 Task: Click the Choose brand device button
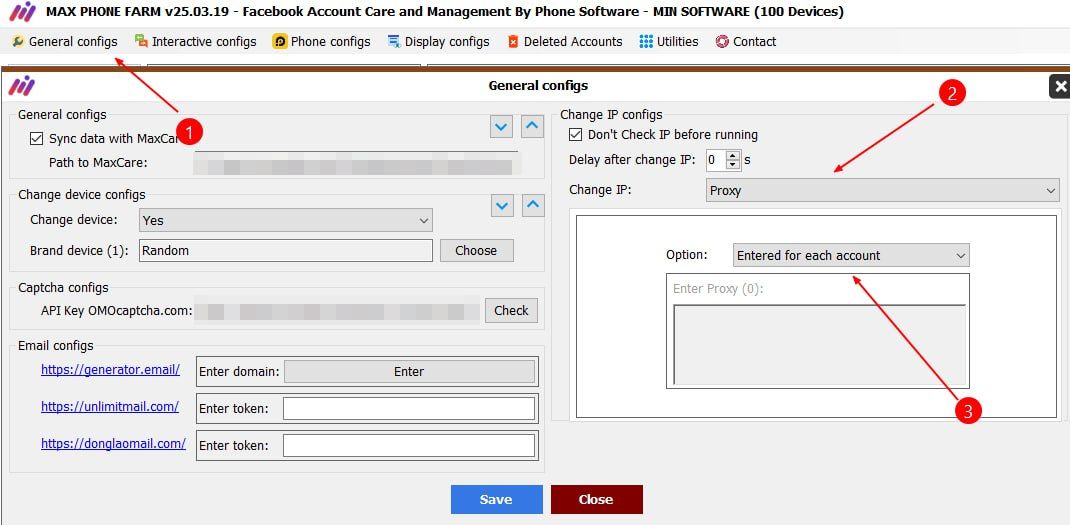pos(476,251)
